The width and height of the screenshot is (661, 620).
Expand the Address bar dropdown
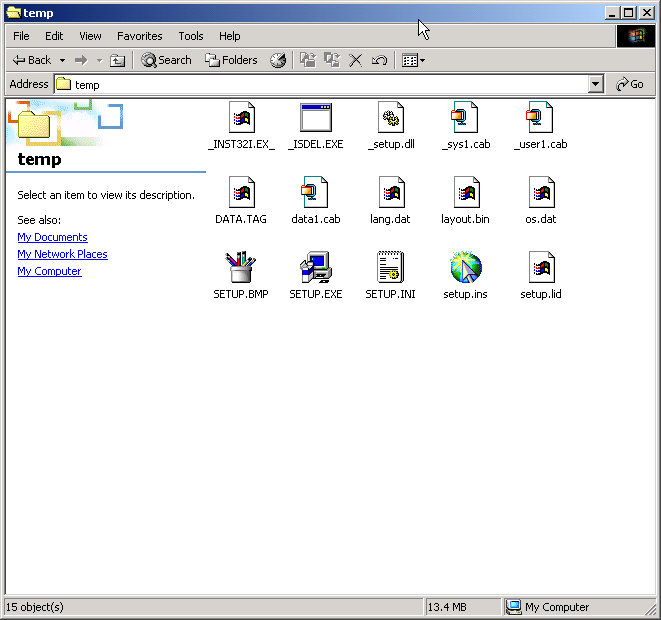coord(596,85)
